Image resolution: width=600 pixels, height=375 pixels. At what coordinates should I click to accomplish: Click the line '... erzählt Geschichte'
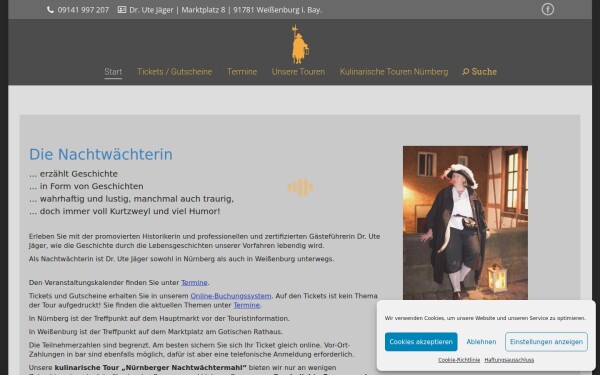(x=73, y=174)
